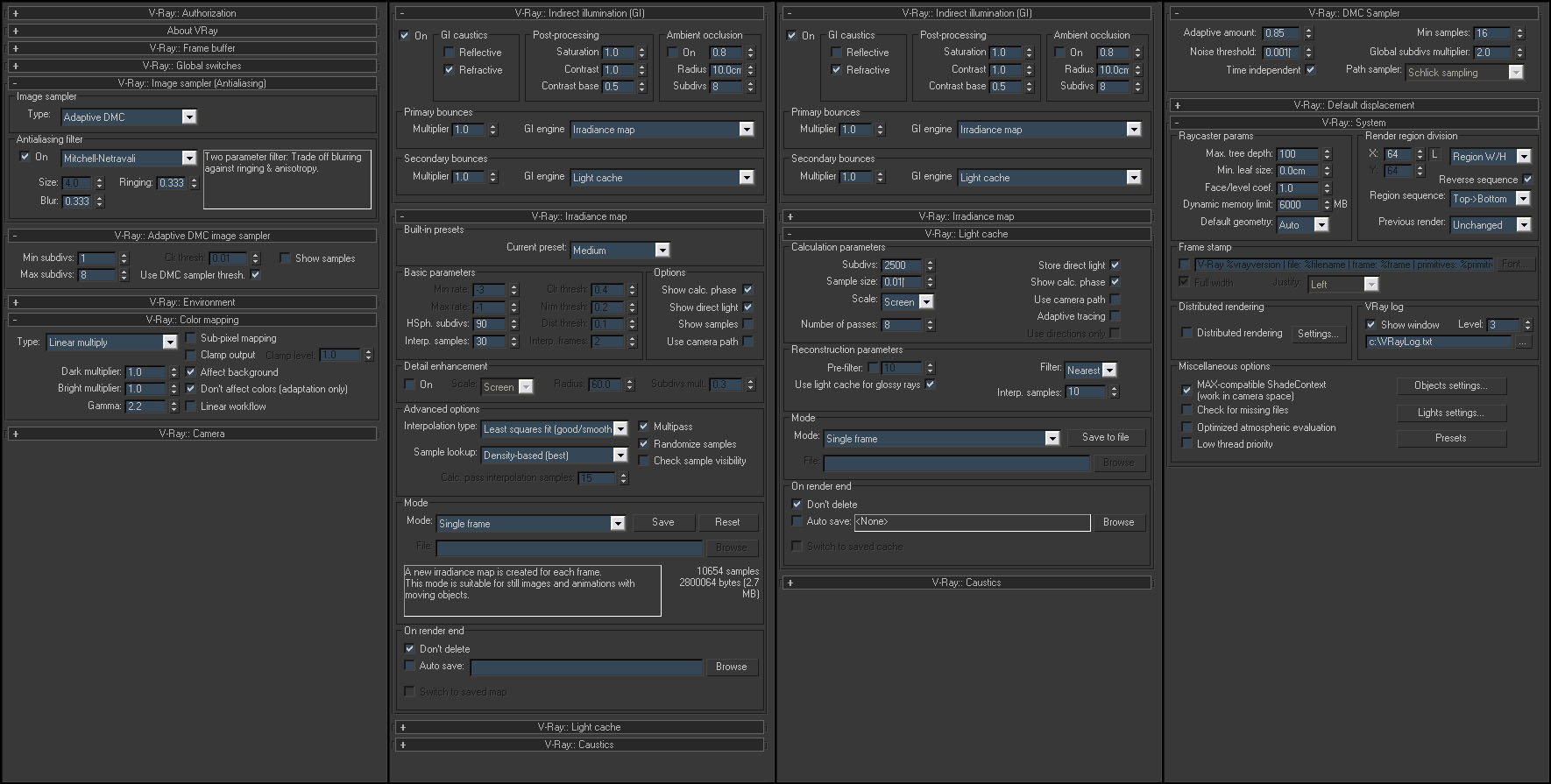Viewport: 1551px width, 784px height.
Task: Toggle Don't affect colors (adaptation only)
Action: click(x=191, y=389)
